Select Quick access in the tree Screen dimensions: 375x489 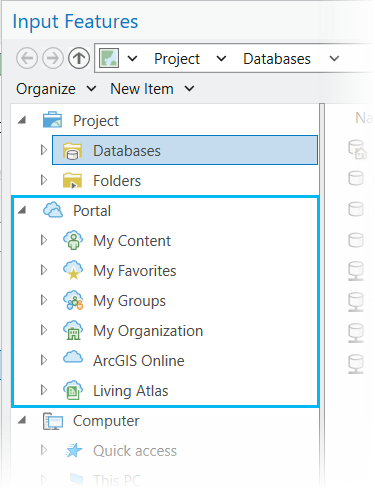click(135, 451)
